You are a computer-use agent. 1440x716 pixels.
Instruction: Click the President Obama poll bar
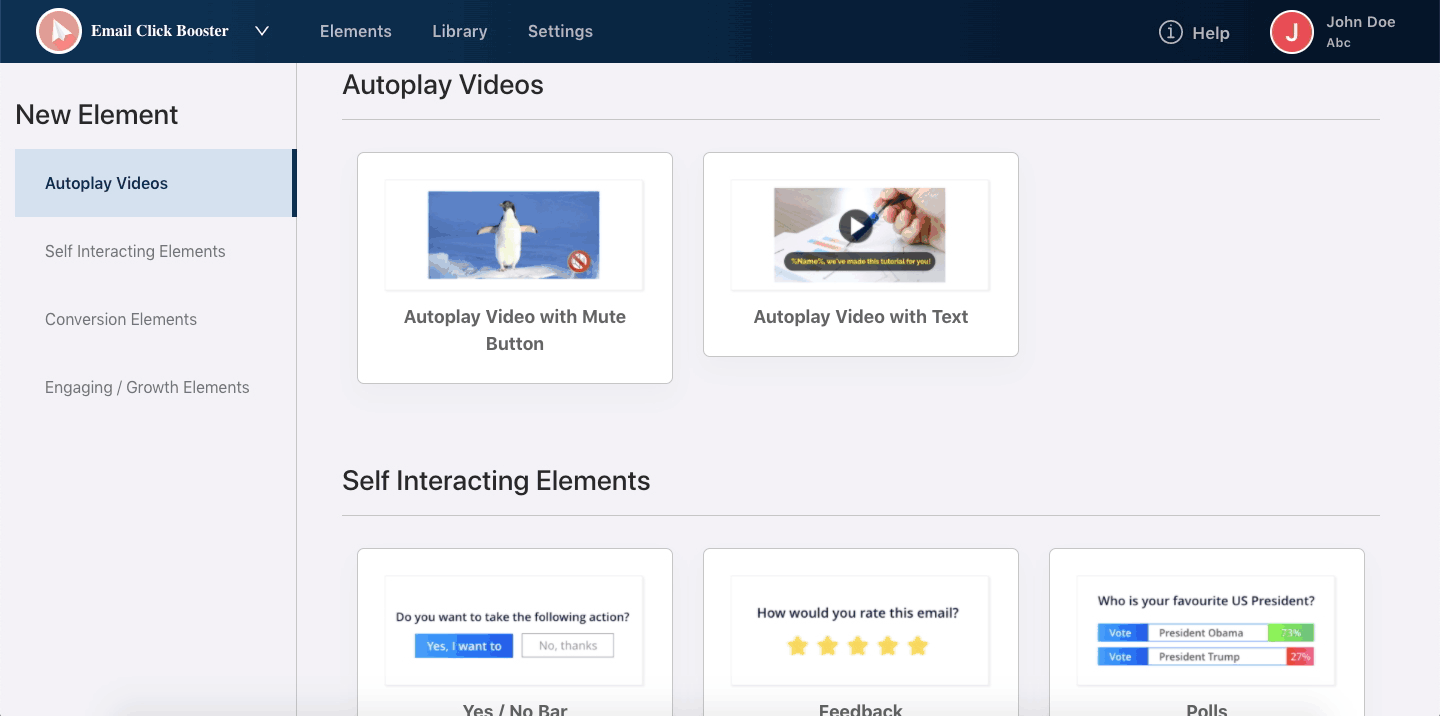tap(1205, 633)
